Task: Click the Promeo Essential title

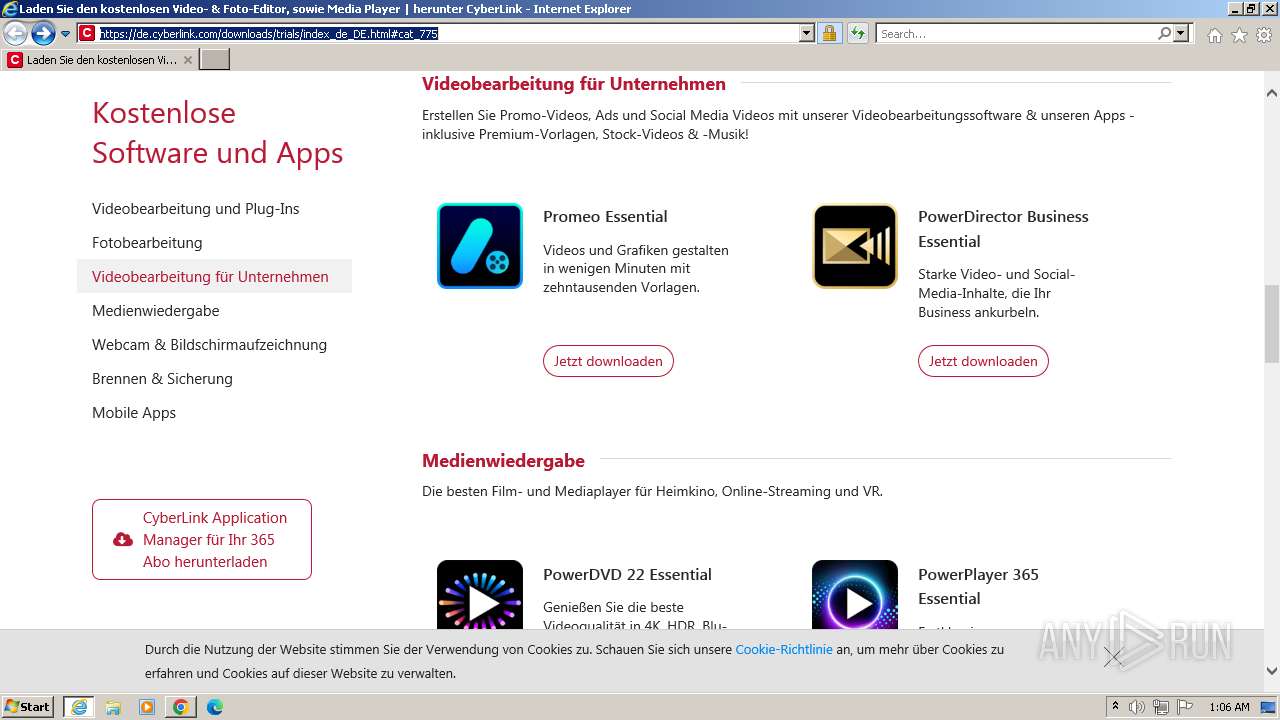Action: click(x=605, y=216)
